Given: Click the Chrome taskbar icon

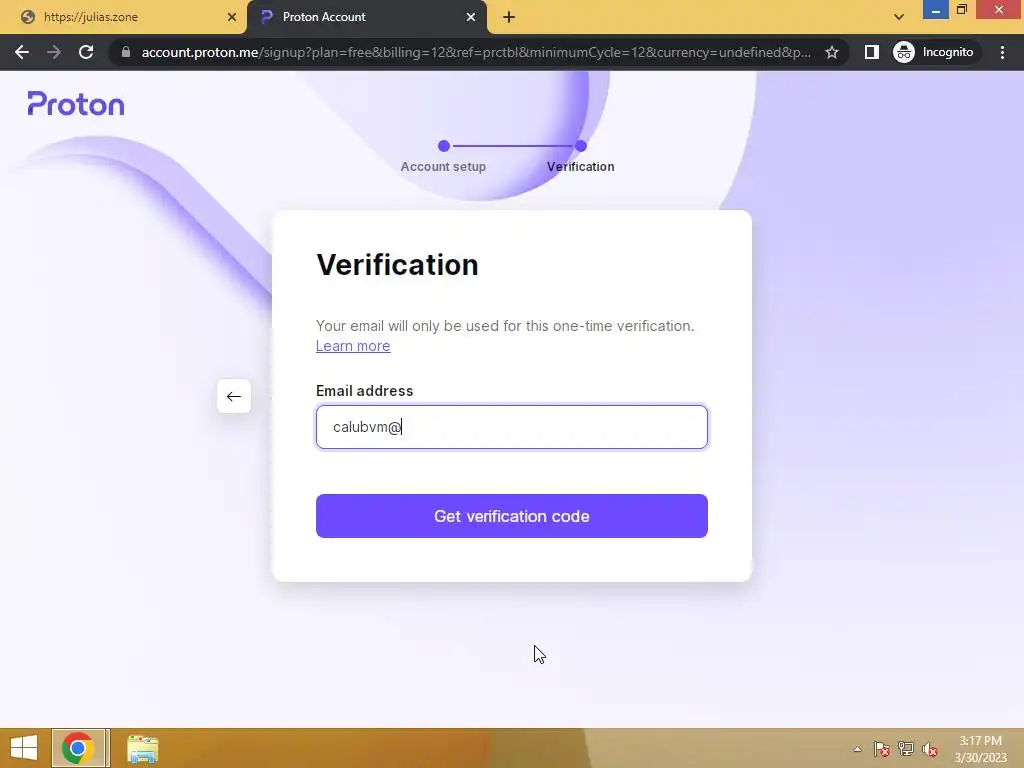Looking at the screenshot, I should (x=79, y=748).
